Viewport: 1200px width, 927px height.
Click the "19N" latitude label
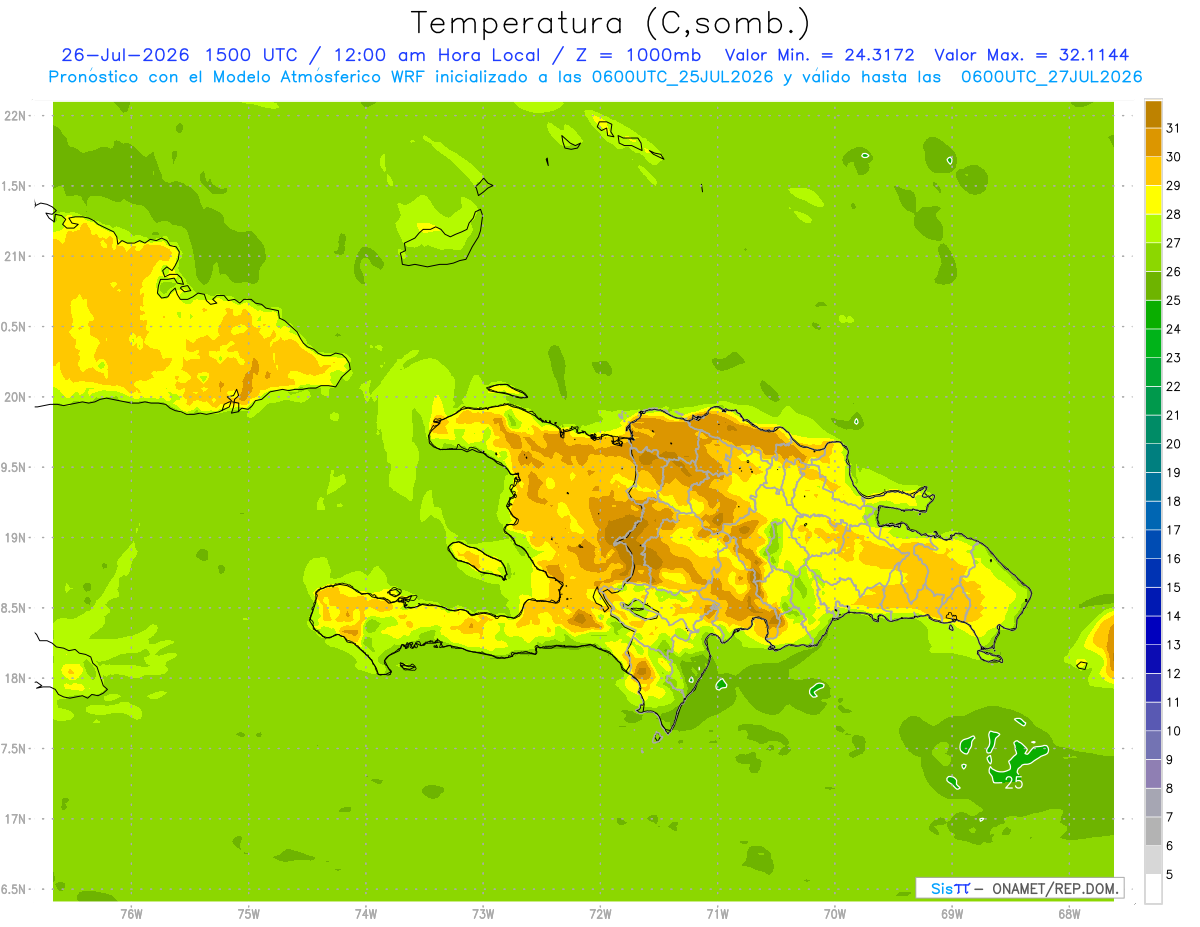click(x=17, y=538)
